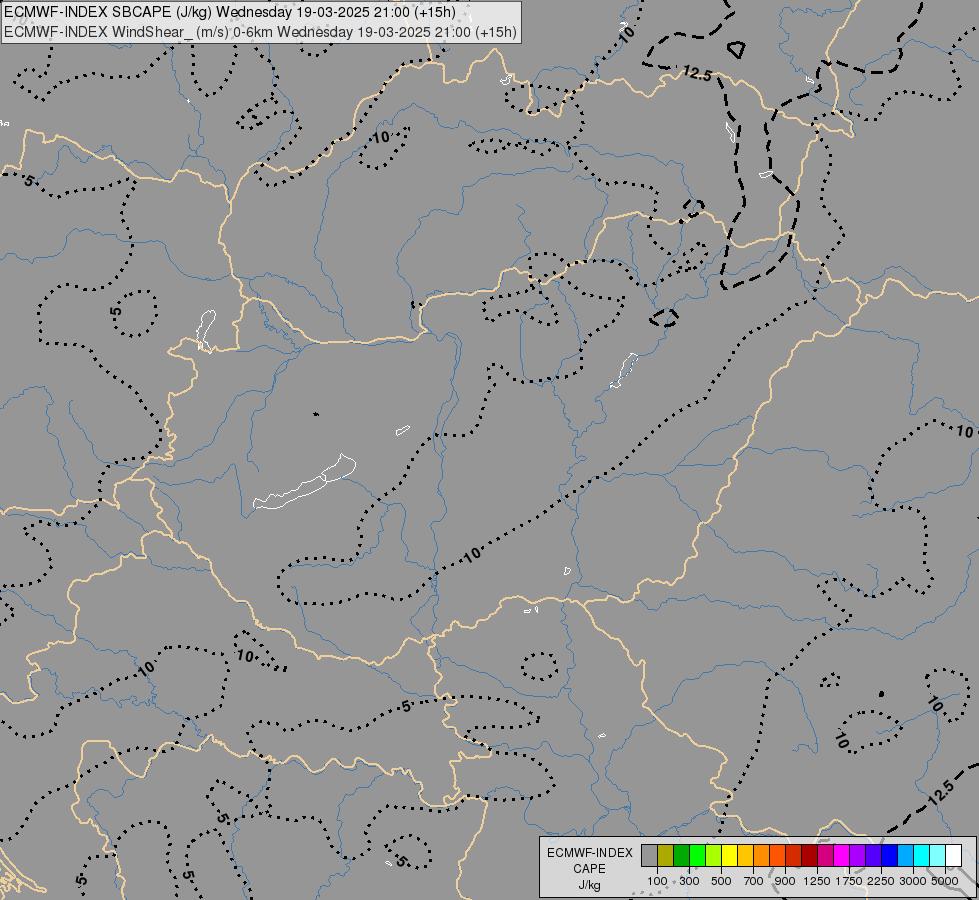Click the 2250 legend tick value
This screenshot has width=979, height=900.
[881, 881]
